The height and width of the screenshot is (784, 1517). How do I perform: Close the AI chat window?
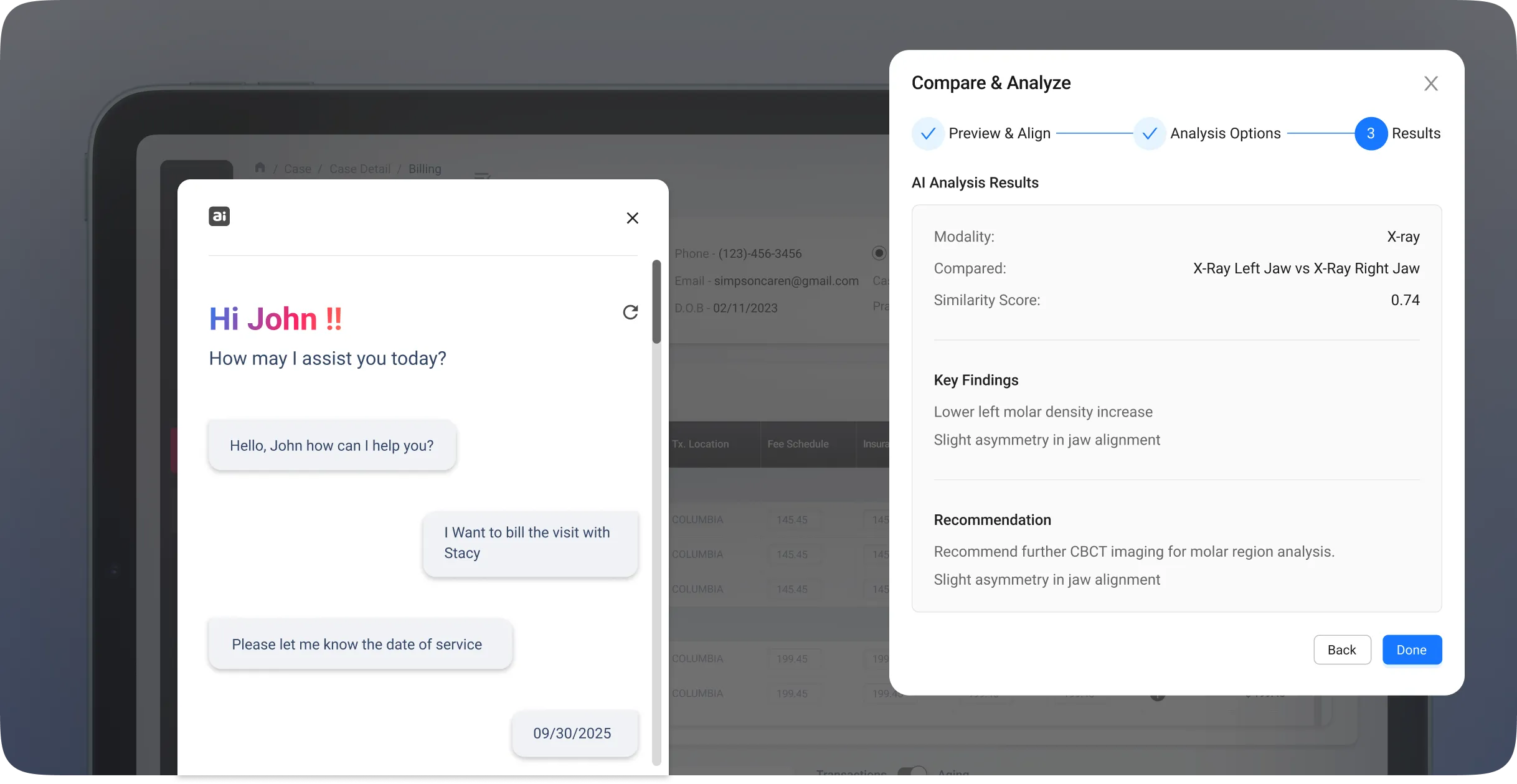(x=633, y=217)
